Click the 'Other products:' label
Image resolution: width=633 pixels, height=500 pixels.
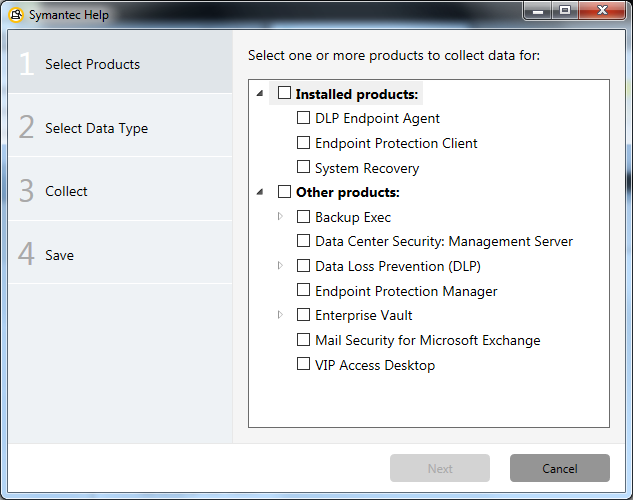[348, 192]
